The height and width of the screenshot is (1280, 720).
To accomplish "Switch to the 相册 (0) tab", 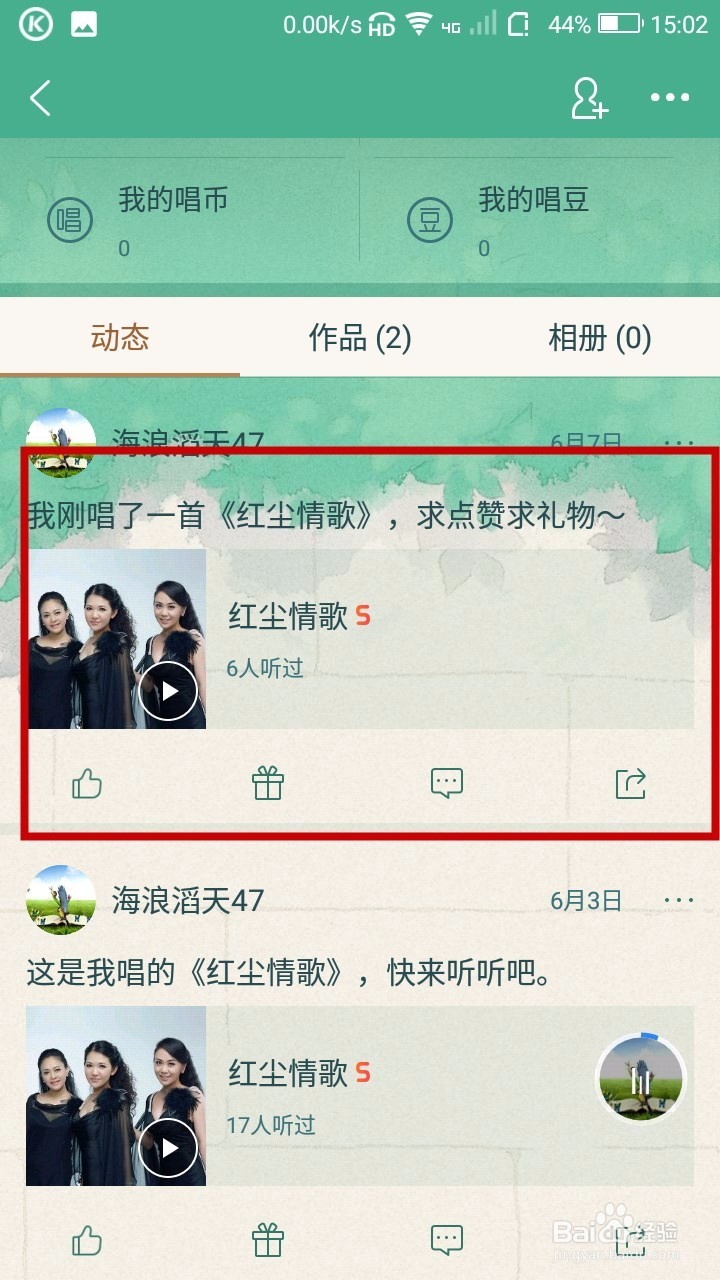I will pos(600,338).
